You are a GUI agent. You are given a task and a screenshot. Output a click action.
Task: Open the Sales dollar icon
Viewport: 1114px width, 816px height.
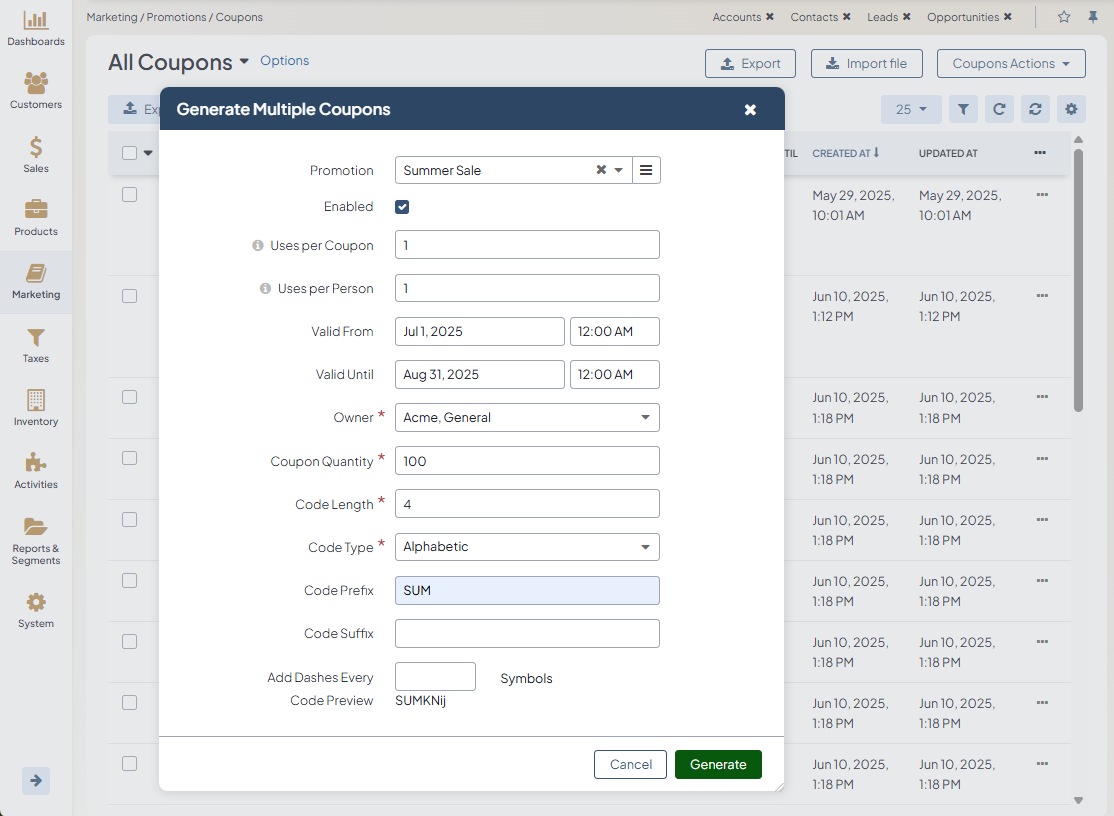coord(36,148)
